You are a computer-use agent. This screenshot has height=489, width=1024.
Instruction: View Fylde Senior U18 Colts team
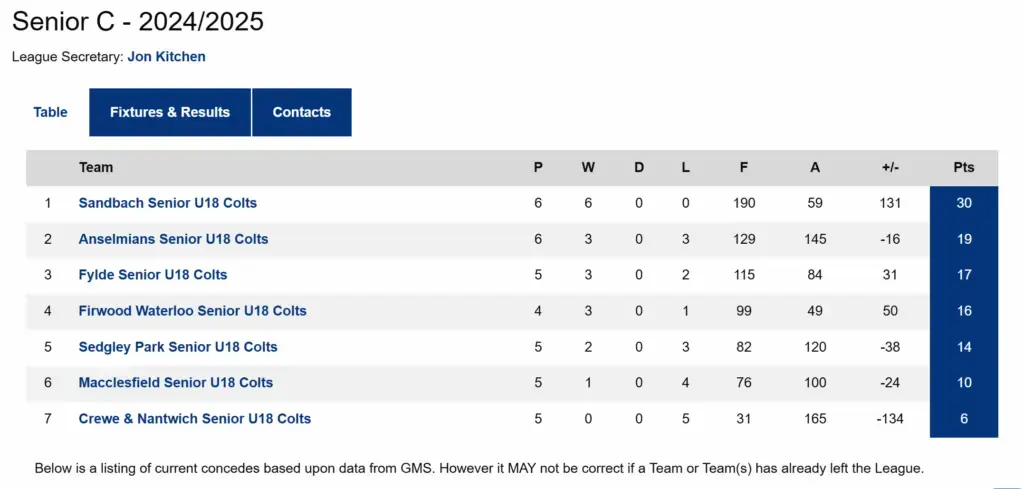(152, 275)
